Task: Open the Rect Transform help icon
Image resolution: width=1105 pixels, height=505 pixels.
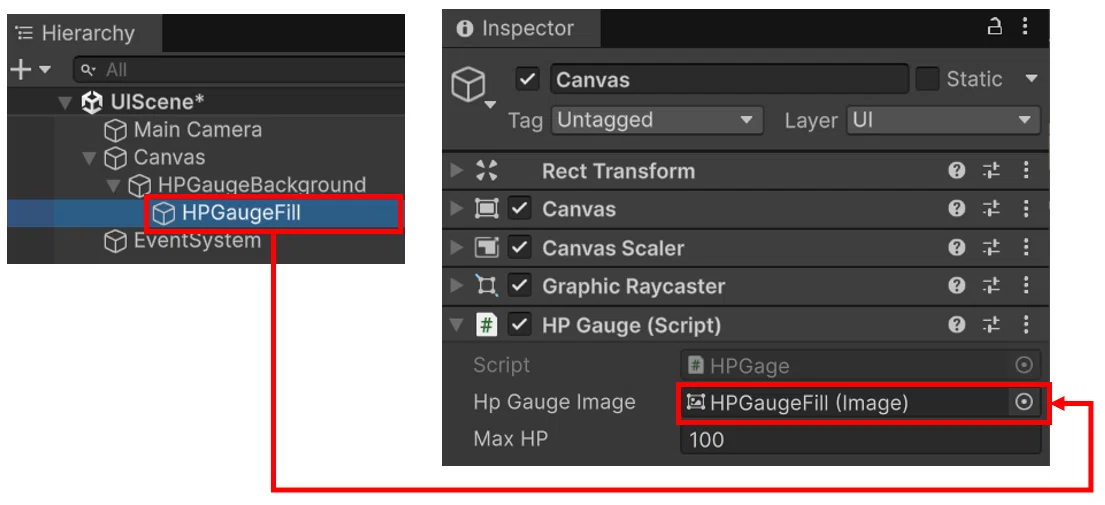Action: coord(956,170)
